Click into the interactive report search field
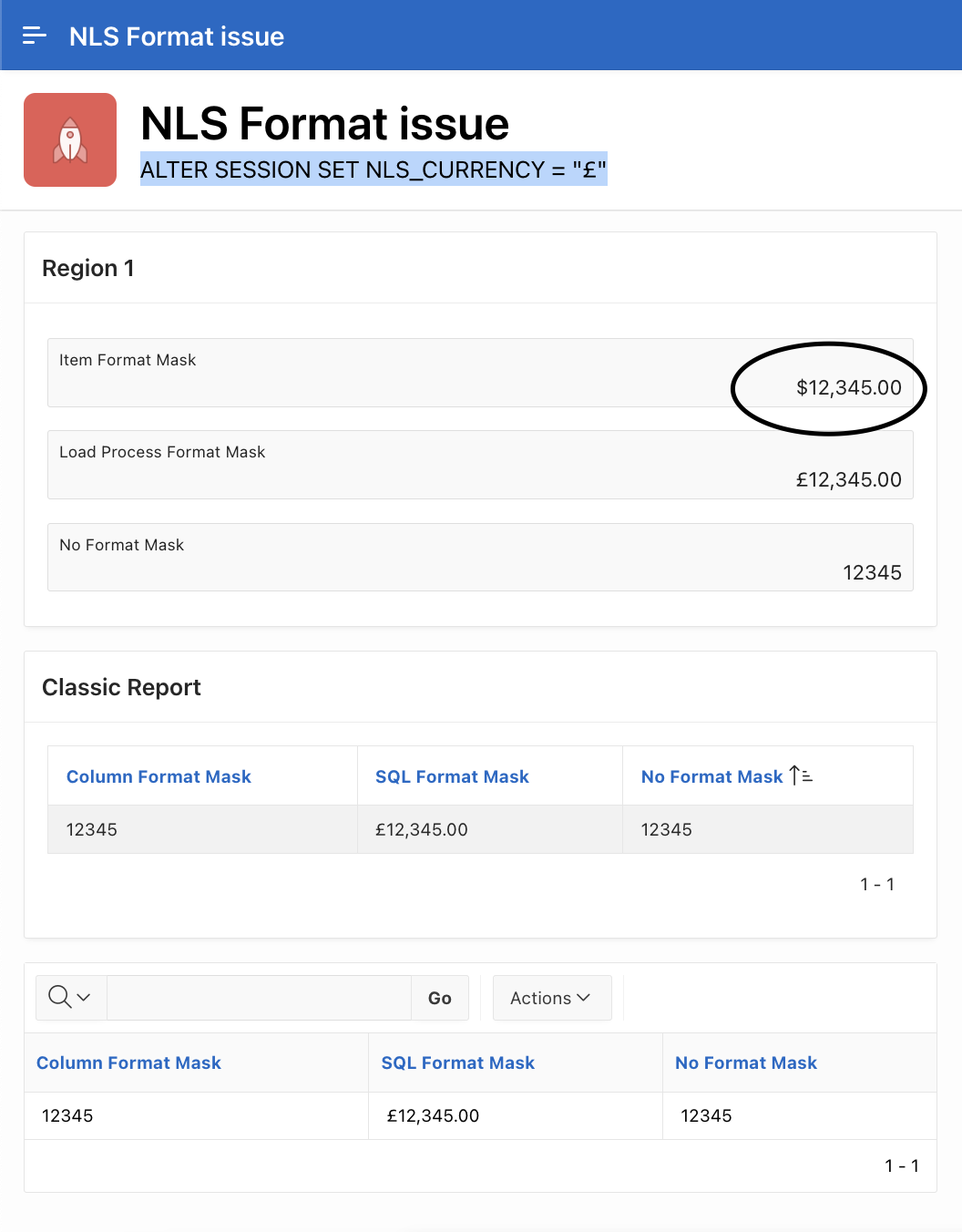 pyautogui.click(x=259, y=998)
